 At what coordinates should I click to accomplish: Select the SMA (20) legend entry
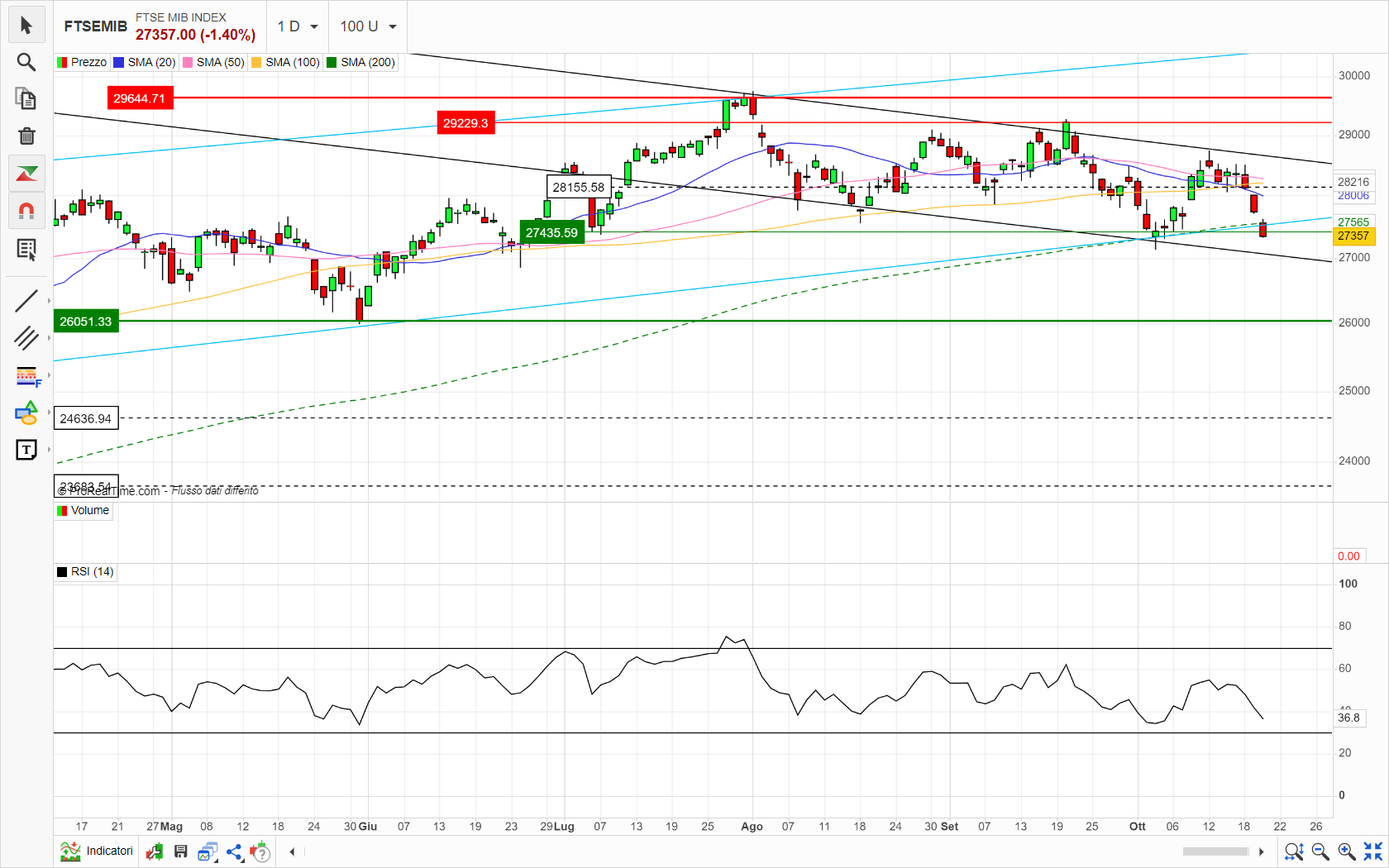click(x=145, y=62)
